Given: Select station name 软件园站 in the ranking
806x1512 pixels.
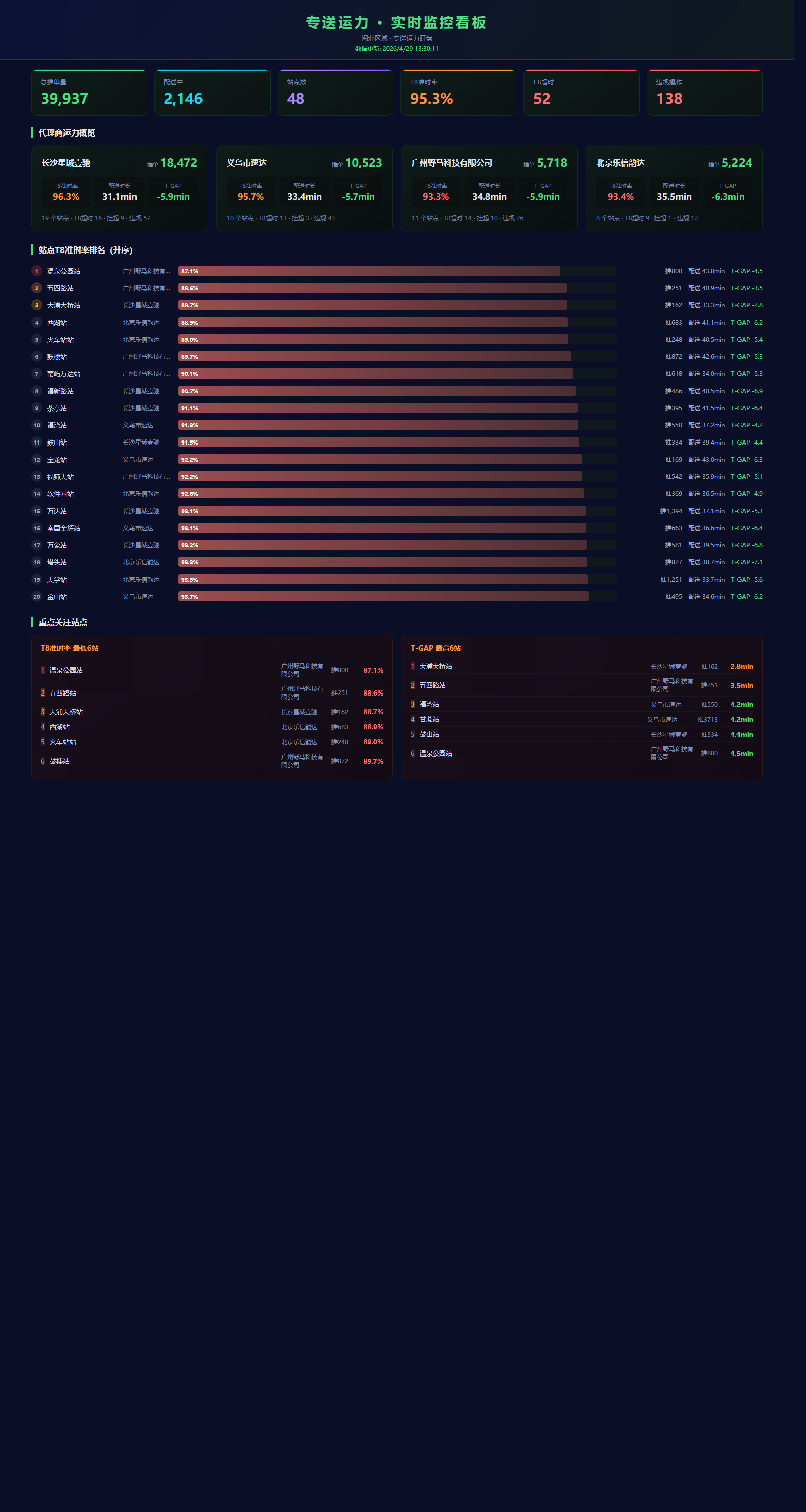Looking at the screenshot, I should point(60,493).
